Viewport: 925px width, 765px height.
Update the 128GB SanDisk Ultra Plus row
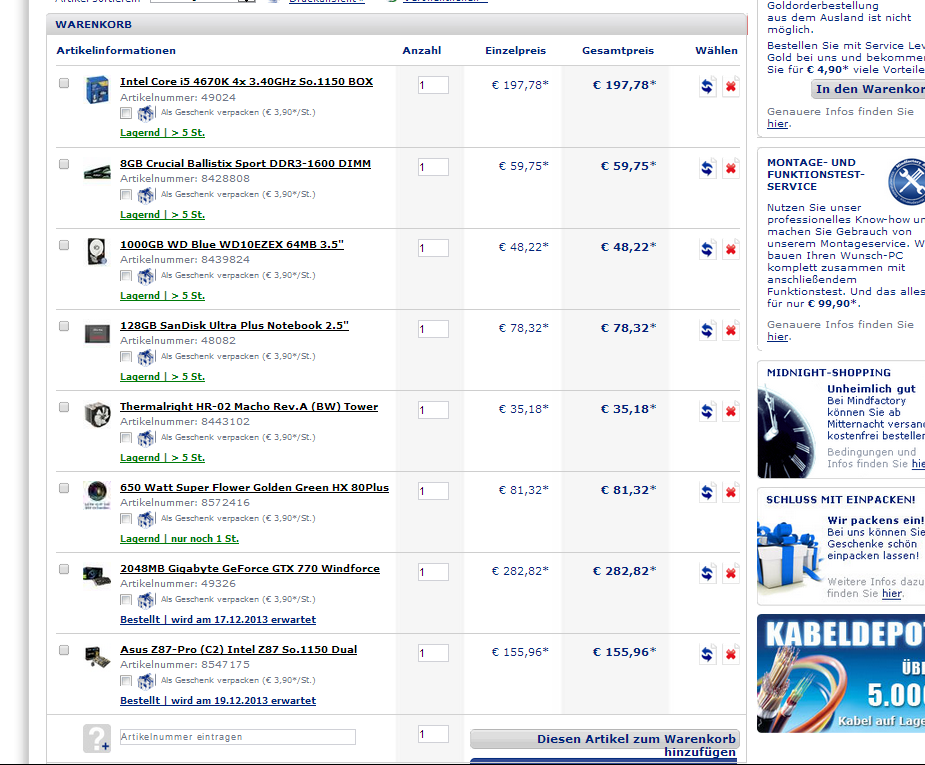point(707,330)
